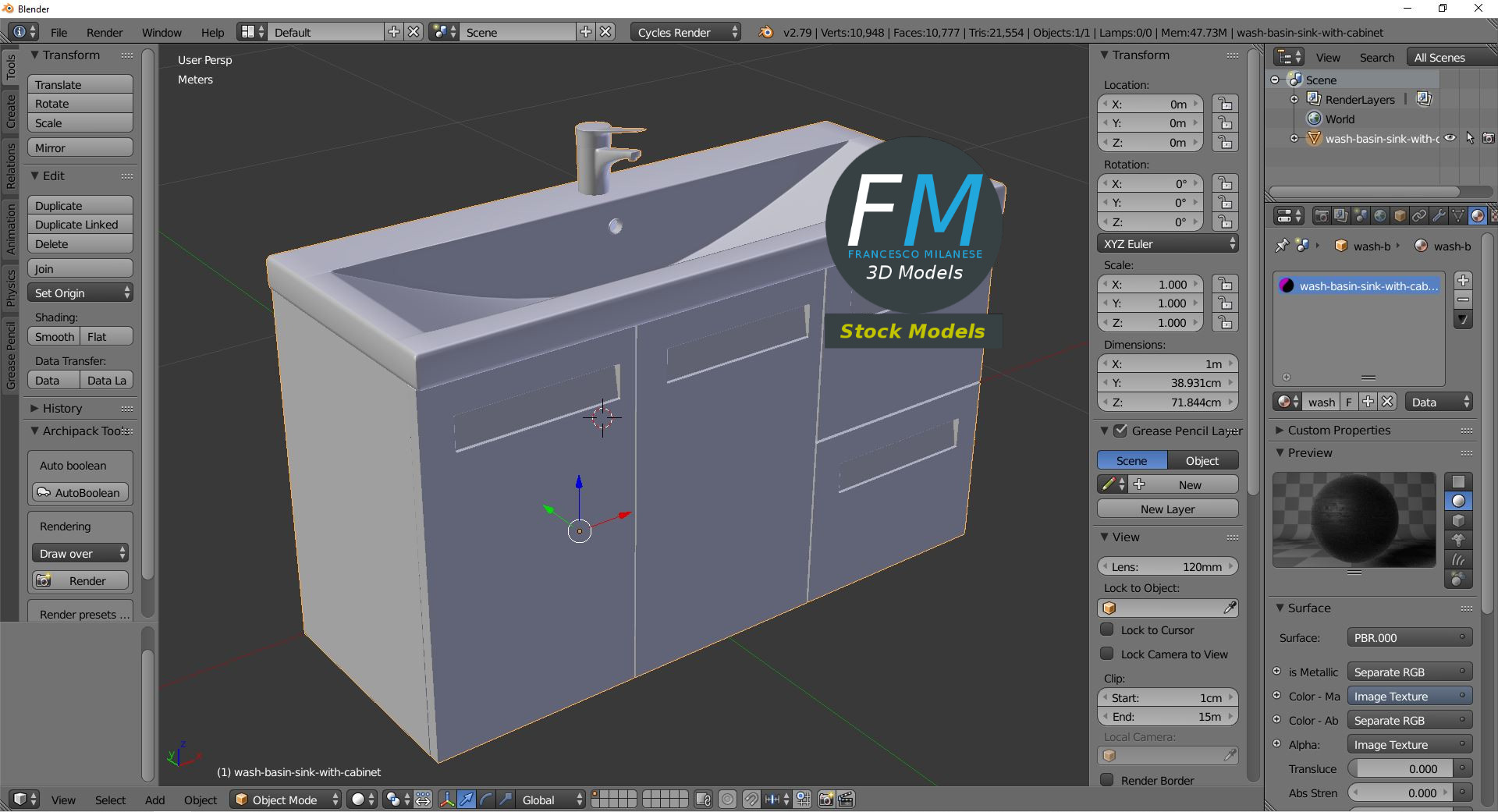Switch to the Physics tab in tool shelf

point(11,288)
